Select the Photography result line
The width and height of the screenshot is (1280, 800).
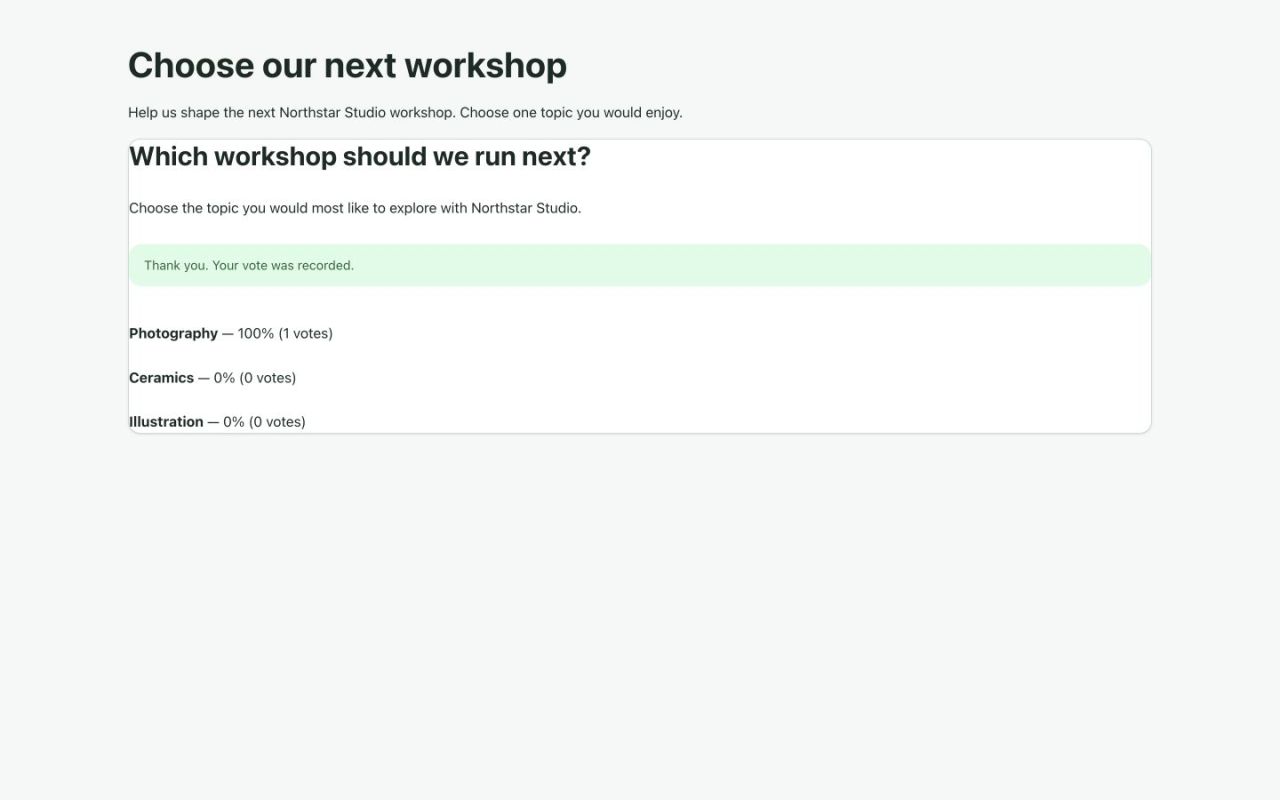231,333
